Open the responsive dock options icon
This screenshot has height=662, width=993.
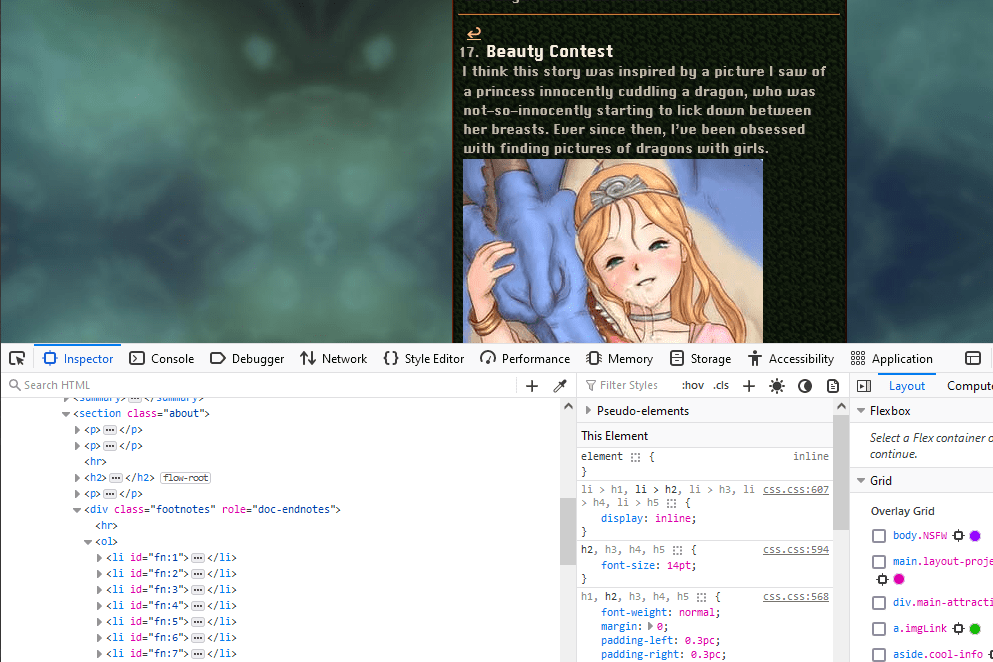[972, 358]
